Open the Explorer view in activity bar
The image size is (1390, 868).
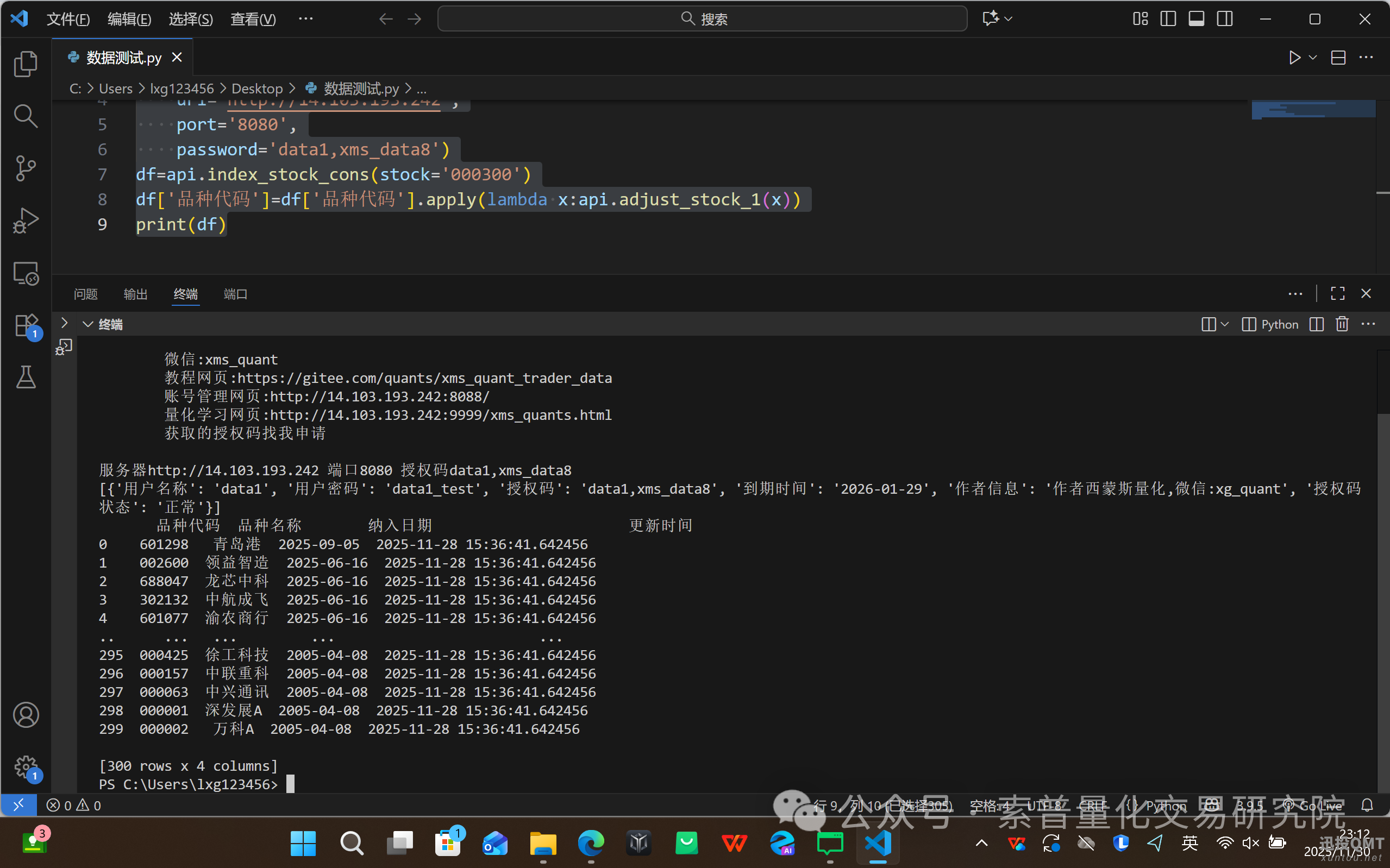(25, 64)
